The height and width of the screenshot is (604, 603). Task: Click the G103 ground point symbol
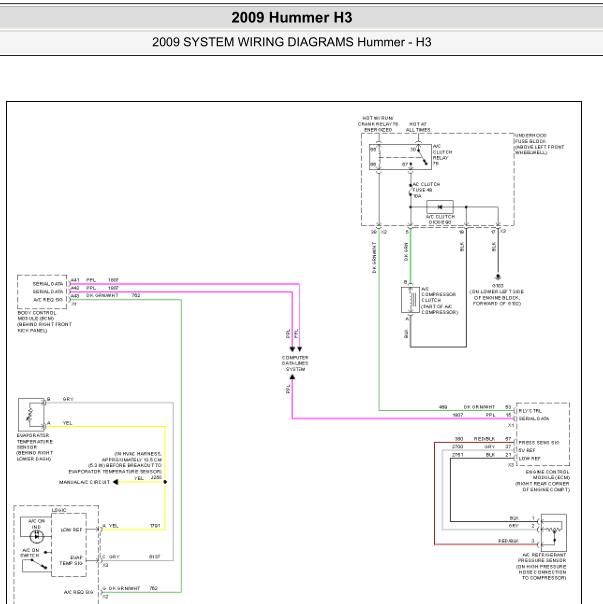(497, 277)
